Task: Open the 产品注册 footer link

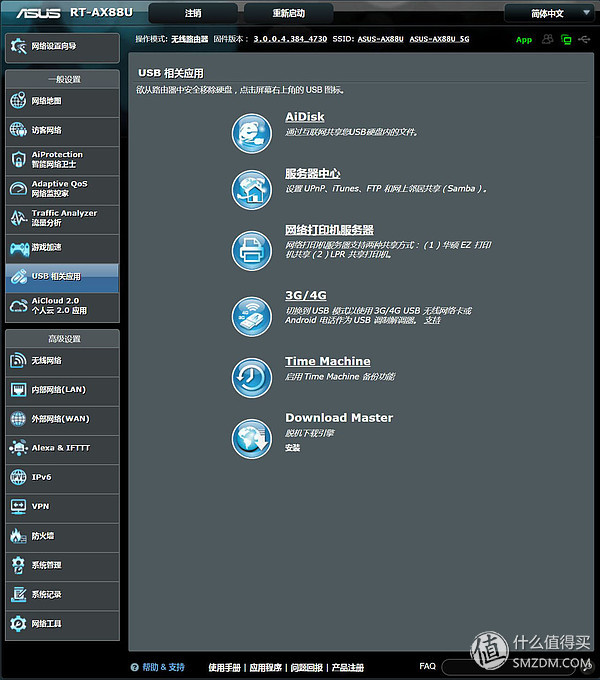Action: coord(348,667)
